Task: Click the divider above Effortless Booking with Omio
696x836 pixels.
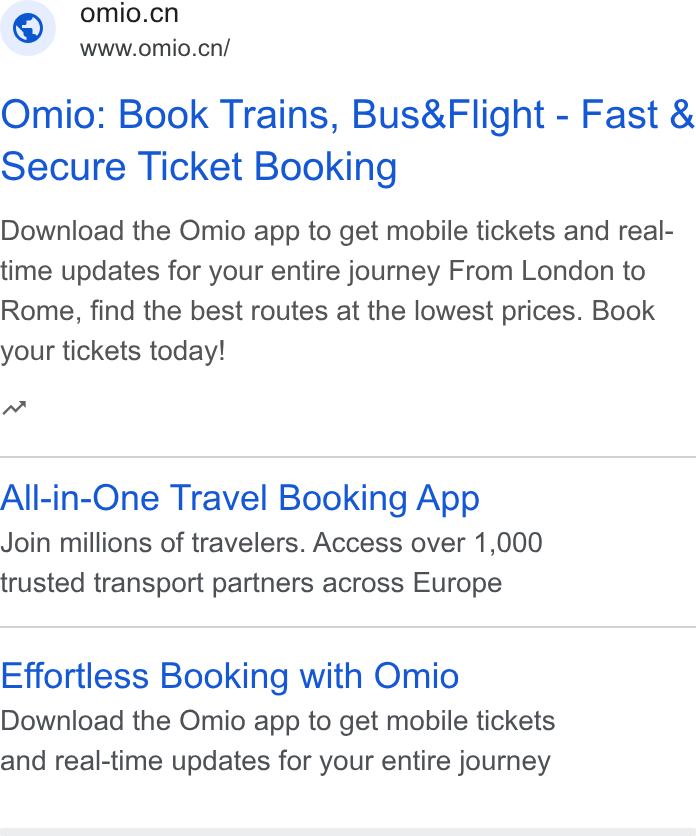Action: click(x=348, y=628)
